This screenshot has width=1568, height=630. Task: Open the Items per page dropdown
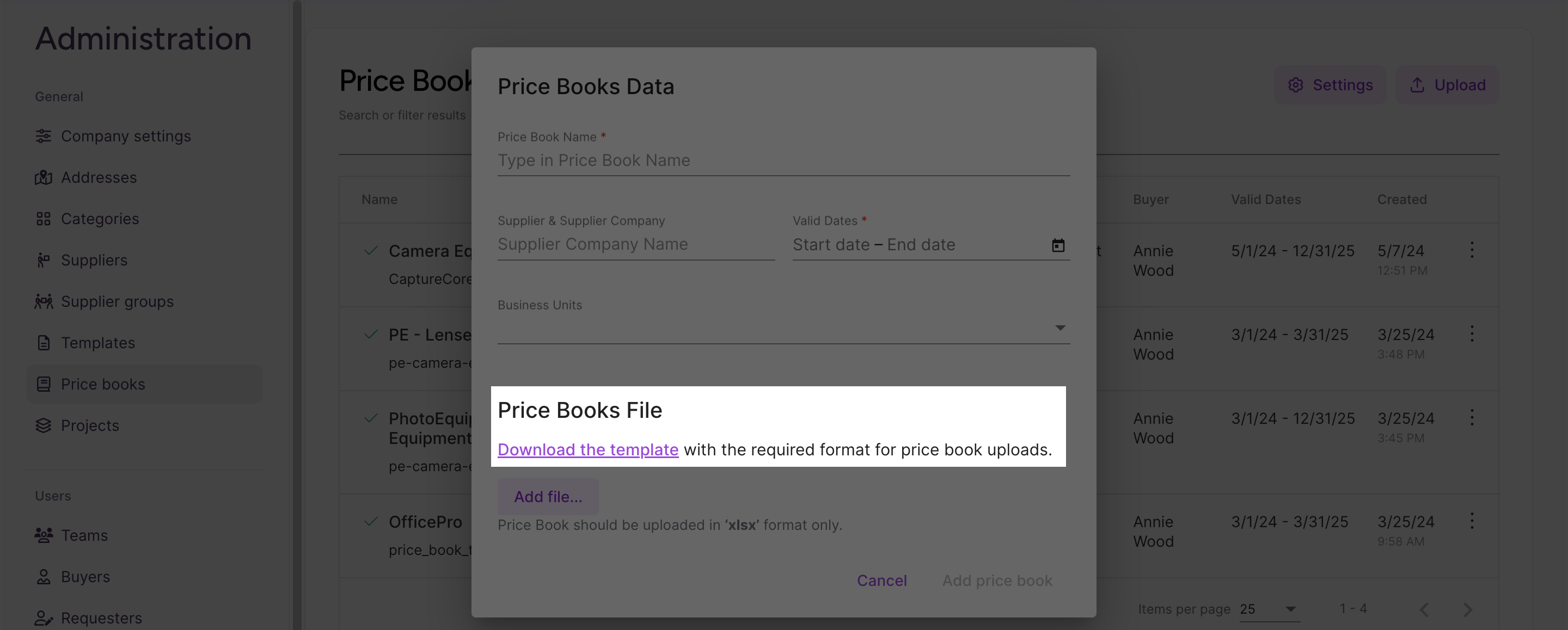(1269, 609)
